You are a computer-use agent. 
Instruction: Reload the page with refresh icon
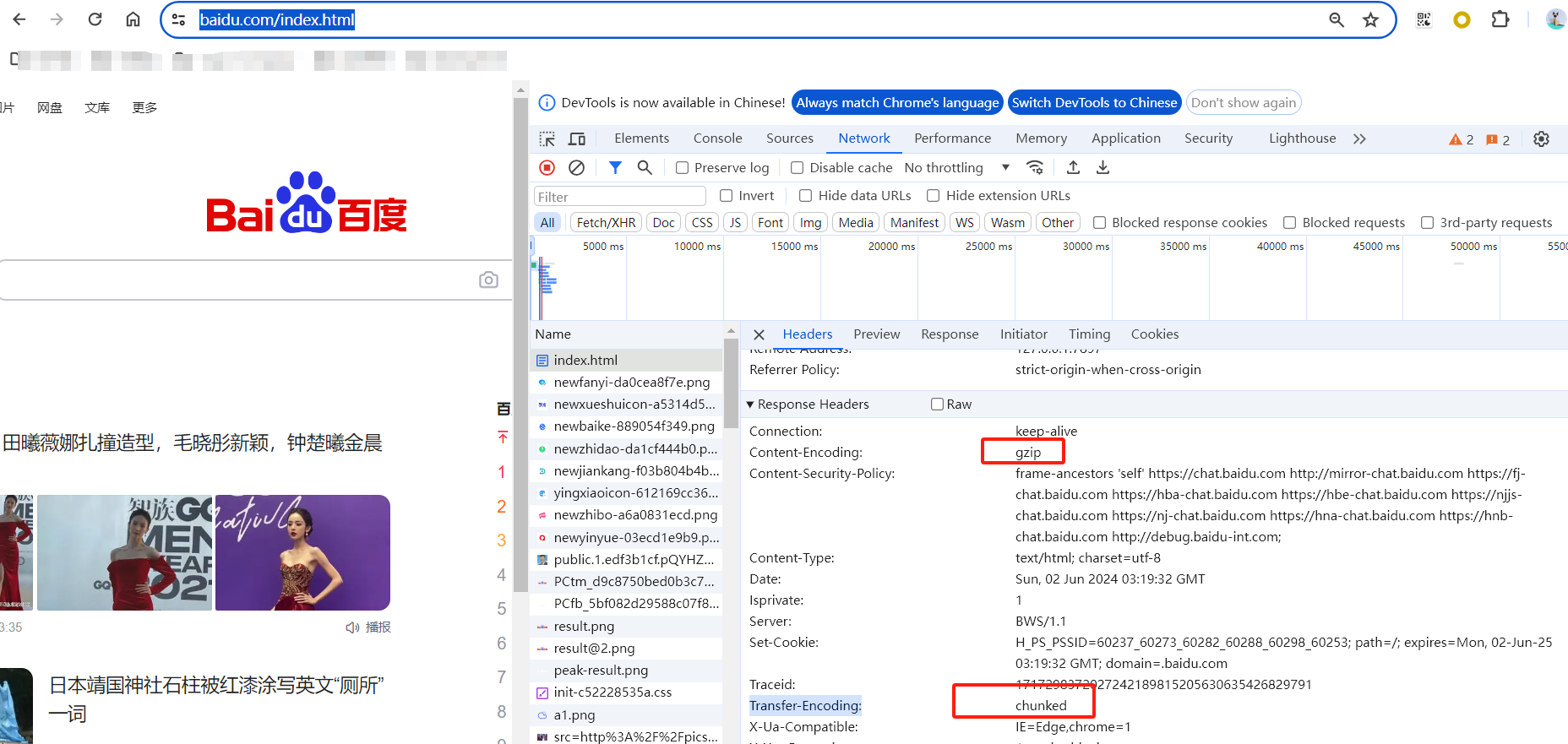(x=95, y=19)
